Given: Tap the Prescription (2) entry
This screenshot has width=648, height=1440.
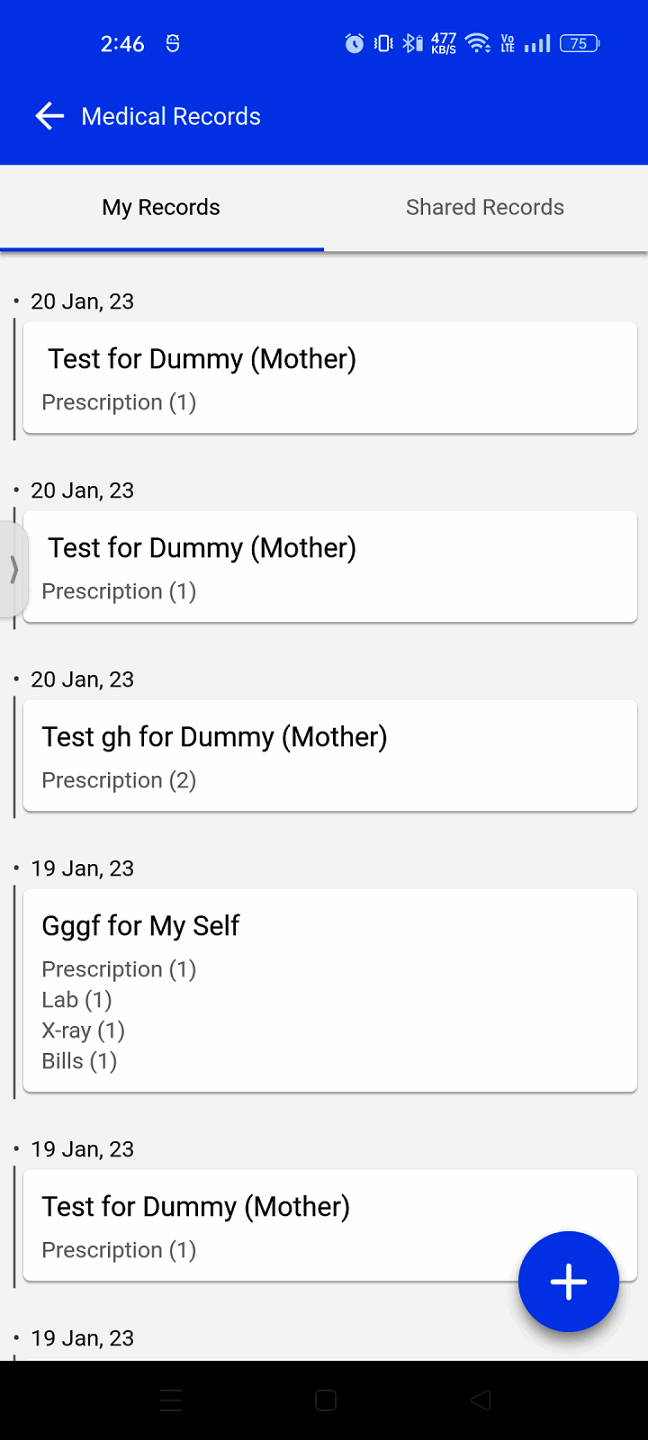Looking at the screenshot, I should [x=119, y=780].
